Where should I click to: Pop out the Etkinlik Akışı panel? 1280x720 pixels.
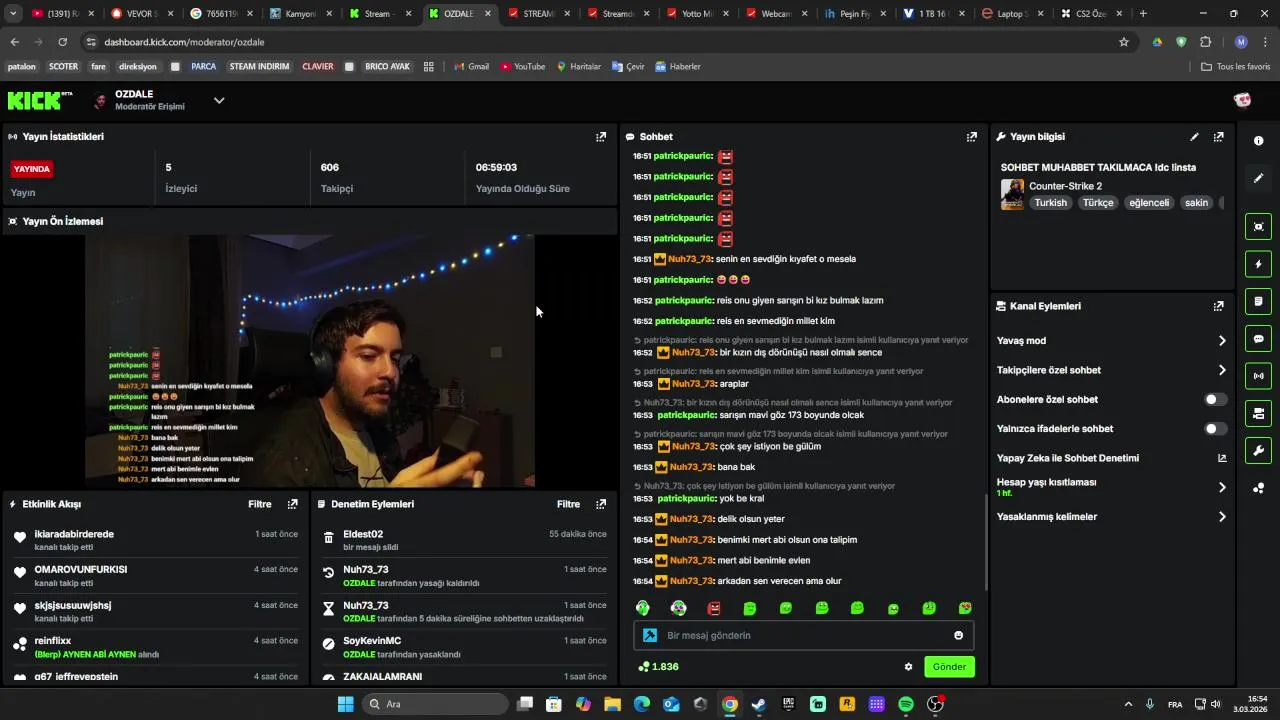pyautogui.click(x=293, y=504)
